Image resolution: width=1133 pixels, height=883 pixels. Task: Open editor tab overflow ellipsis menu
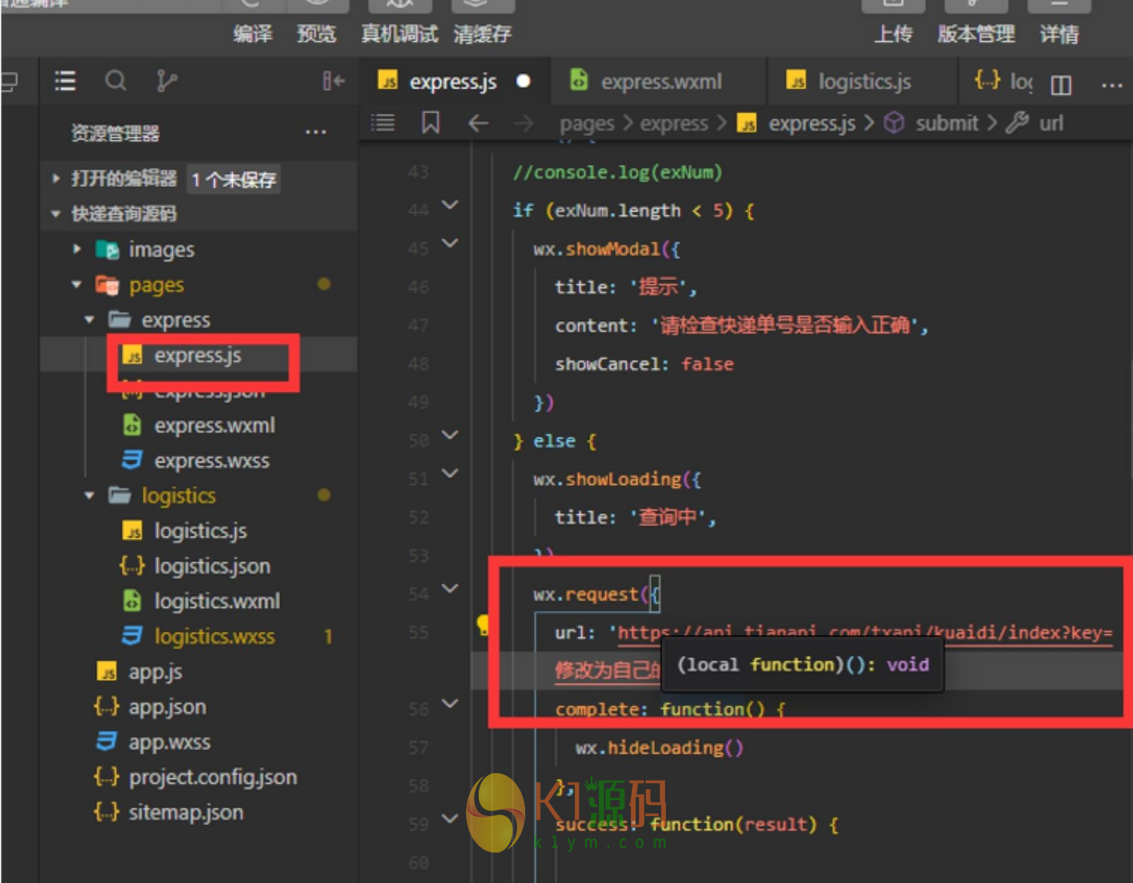1111,85
